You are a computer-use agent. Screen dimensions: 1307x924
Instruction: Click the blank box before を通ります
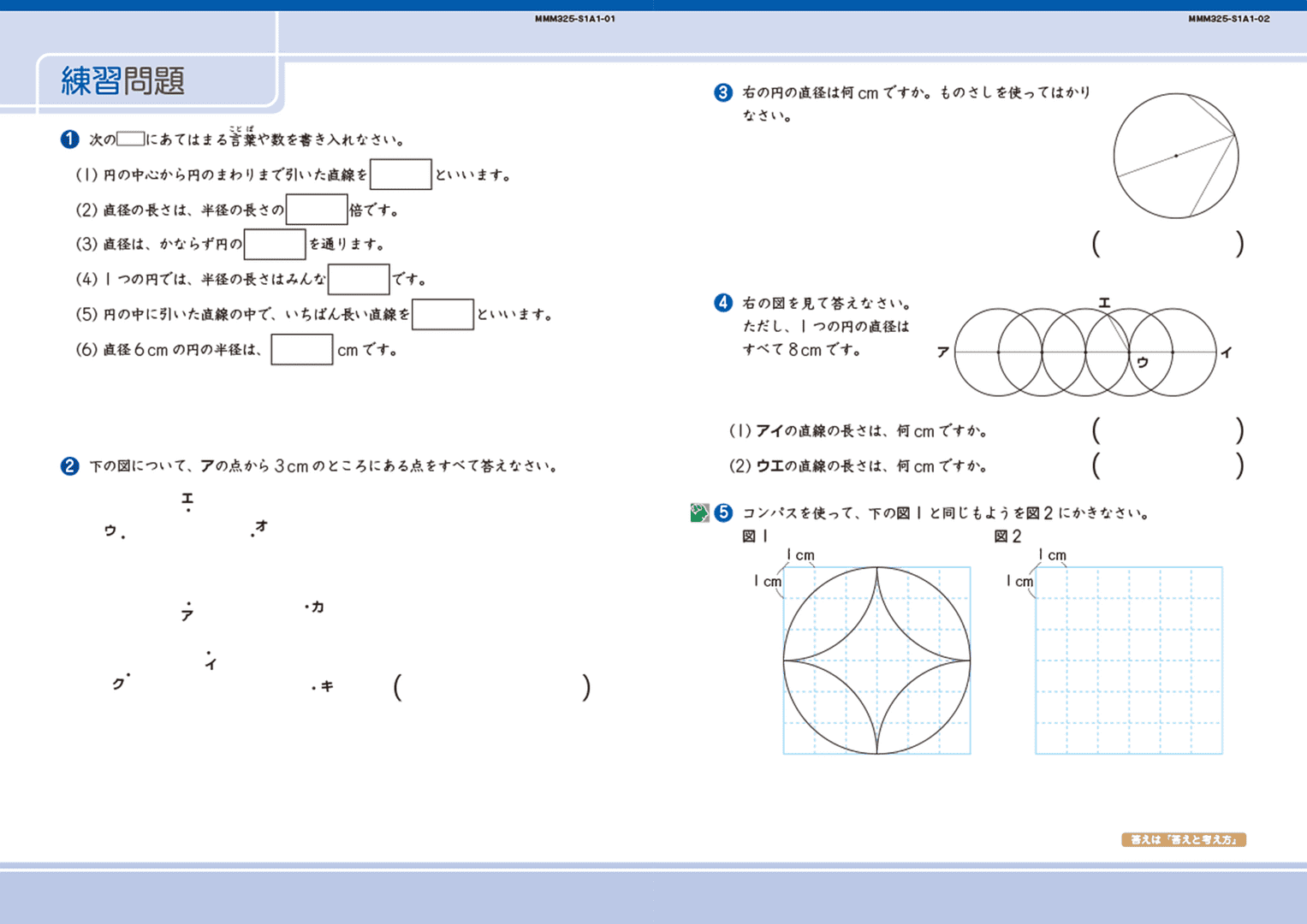[275, 245]
